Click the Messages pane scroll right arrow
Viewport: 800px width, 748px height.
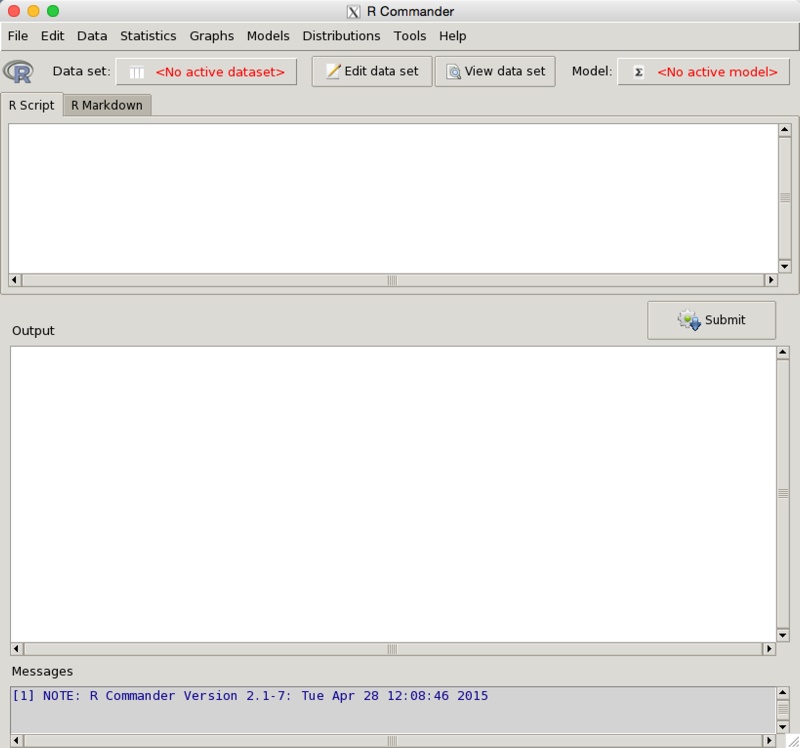click(x=769, y=740)
